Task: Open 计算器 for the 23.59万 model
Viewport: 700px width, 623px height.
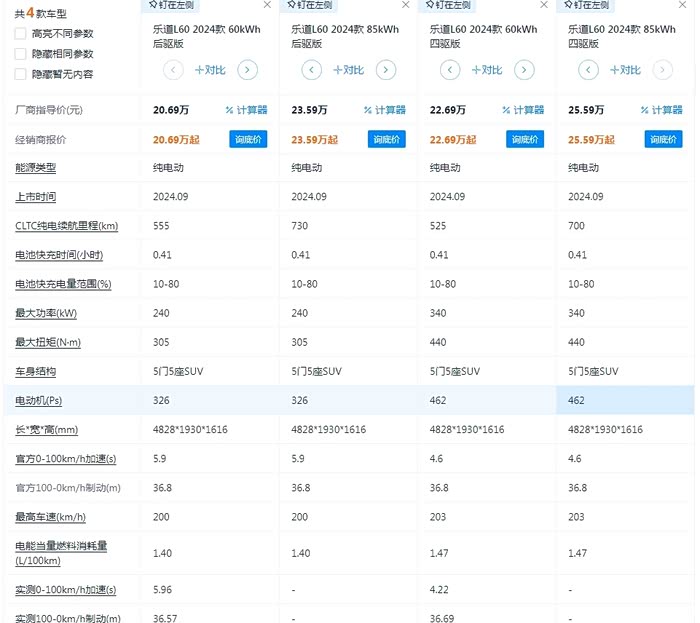Action: pyautogui.click(x=385, y=110)
